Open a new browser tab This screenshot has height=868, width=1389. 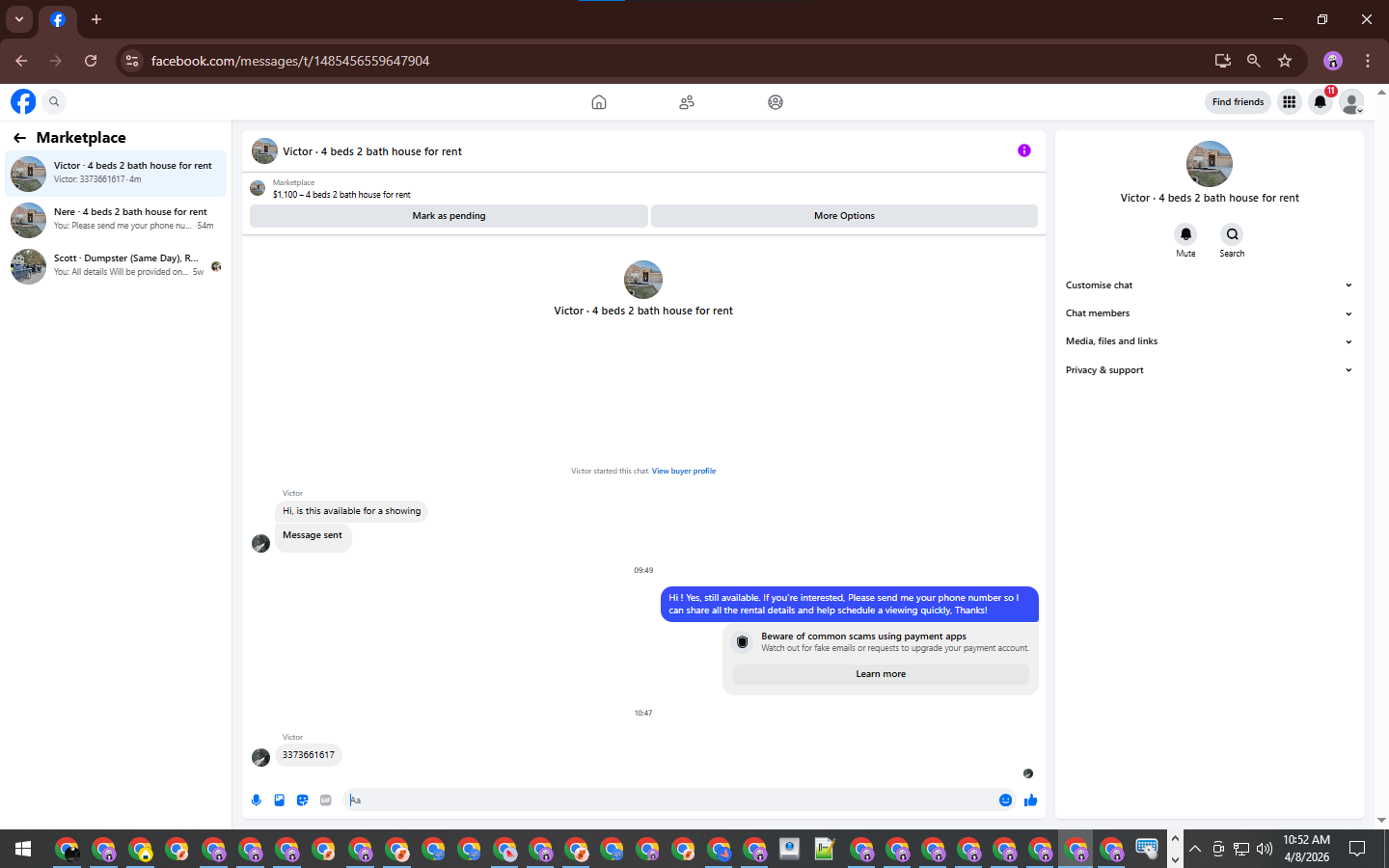click(95, 19)
